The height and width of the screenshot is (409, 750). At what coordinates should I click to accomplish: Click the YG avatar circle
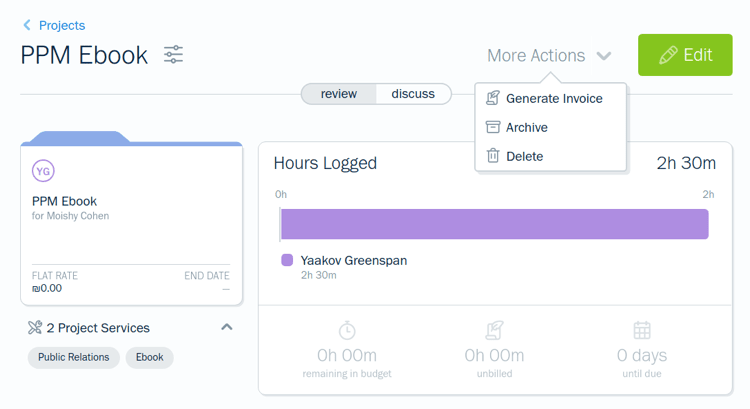(x=43, y=171)
